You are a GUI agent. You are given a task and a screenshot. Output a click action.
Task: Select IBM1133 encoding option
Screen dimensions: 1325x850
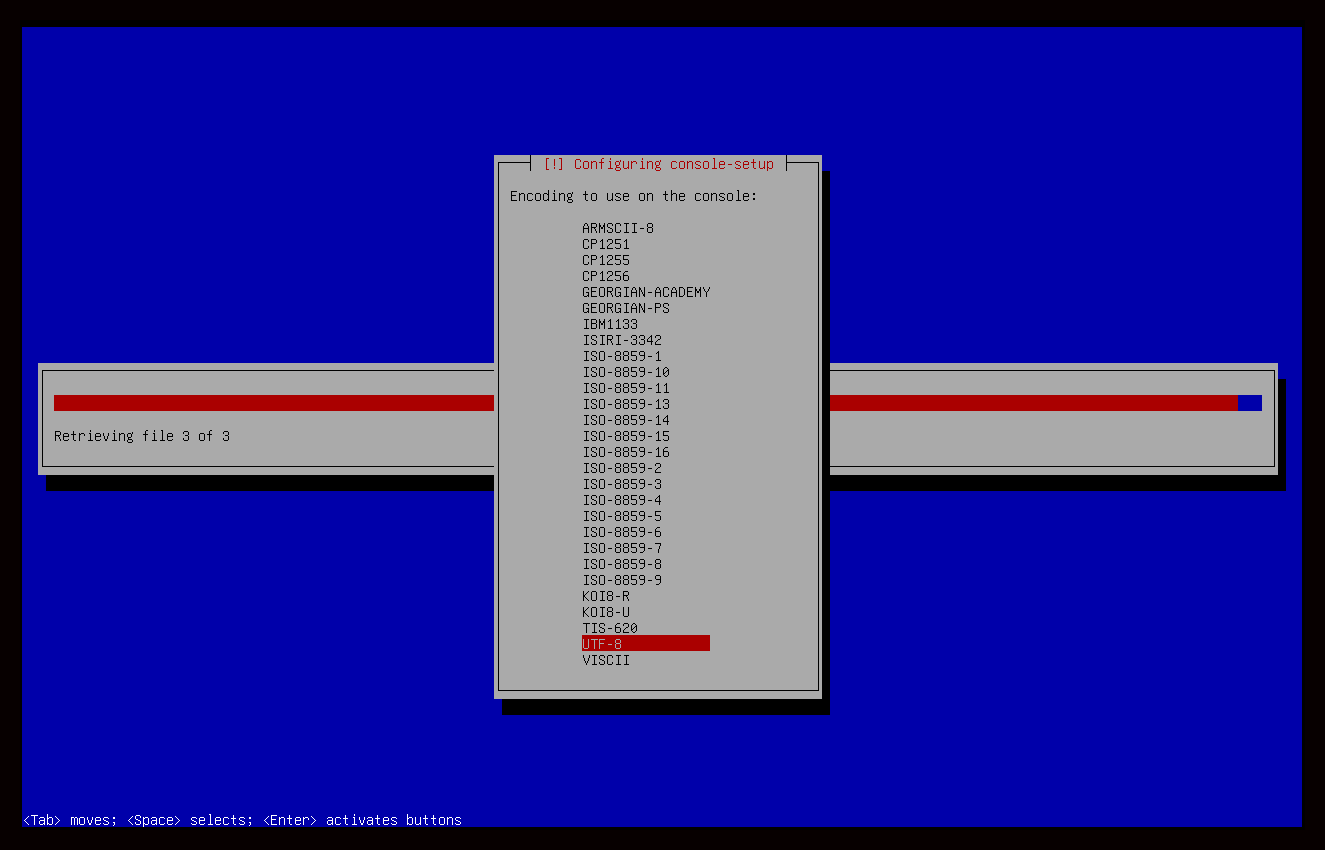(x=610, y=324)
